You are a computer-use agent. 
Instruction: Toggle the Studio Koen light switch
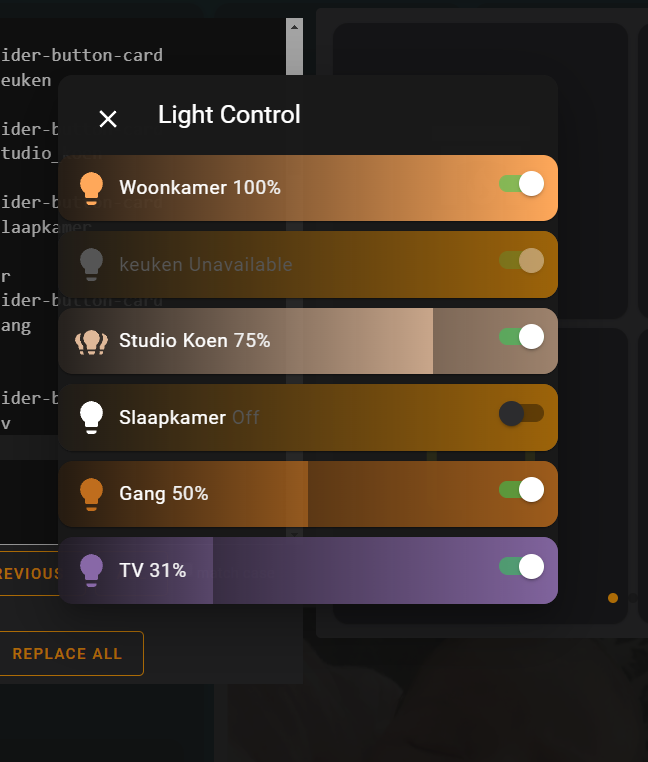pos(521,337)
